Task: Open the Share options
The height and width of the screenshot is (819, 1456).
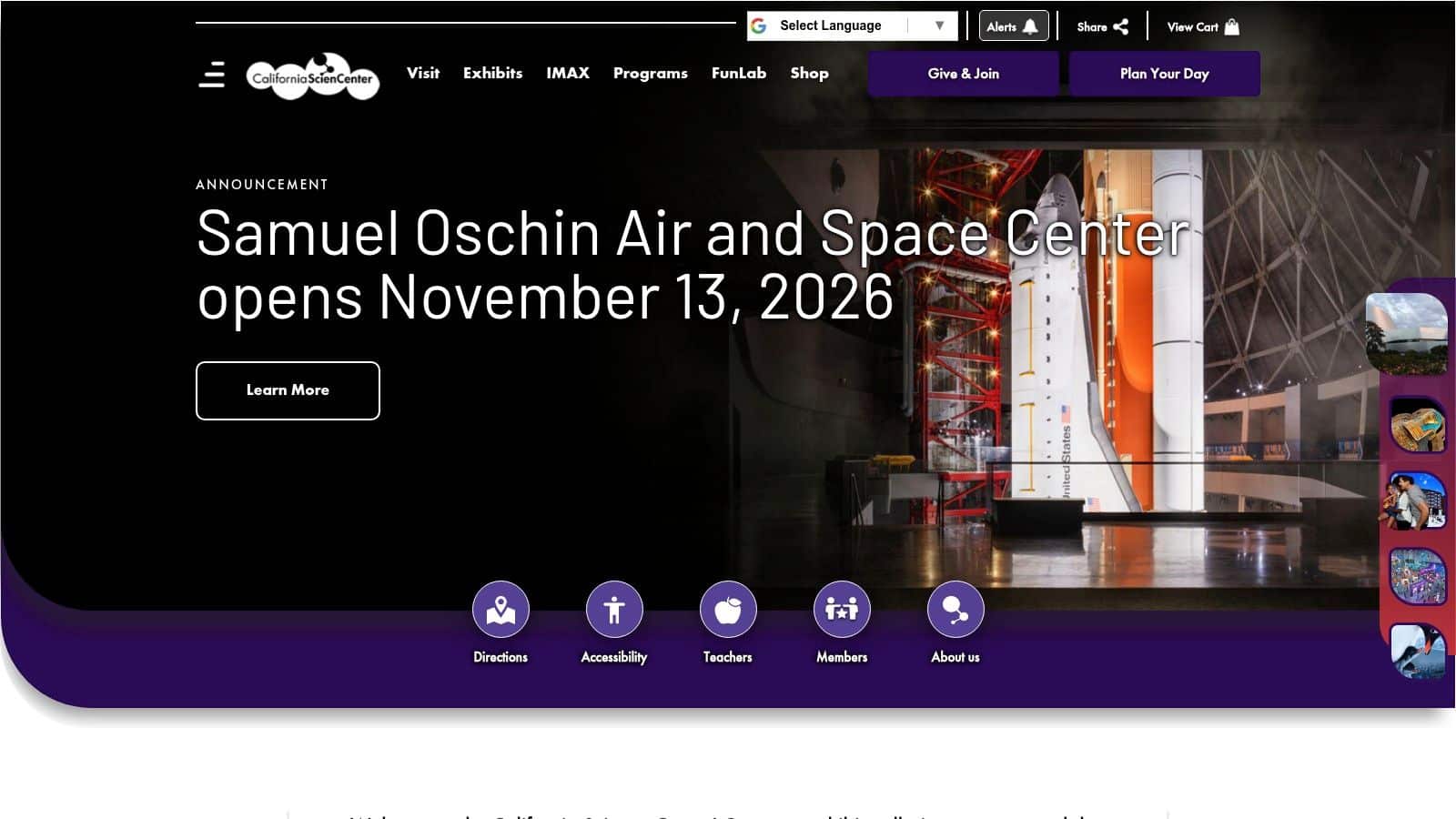Action: (1102, 26)
